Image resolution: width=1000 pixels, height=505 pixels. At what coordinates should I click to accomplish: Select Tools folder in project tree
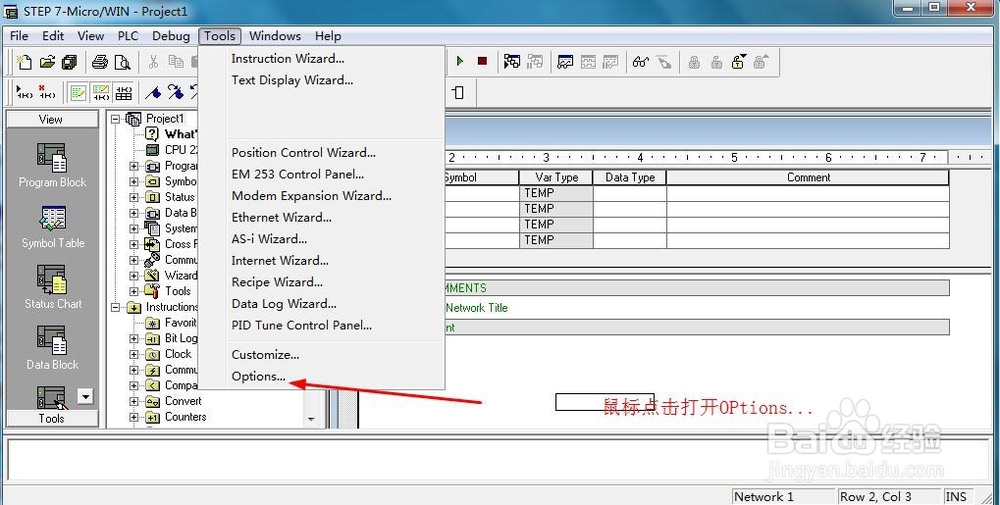[x=177, y=291]
